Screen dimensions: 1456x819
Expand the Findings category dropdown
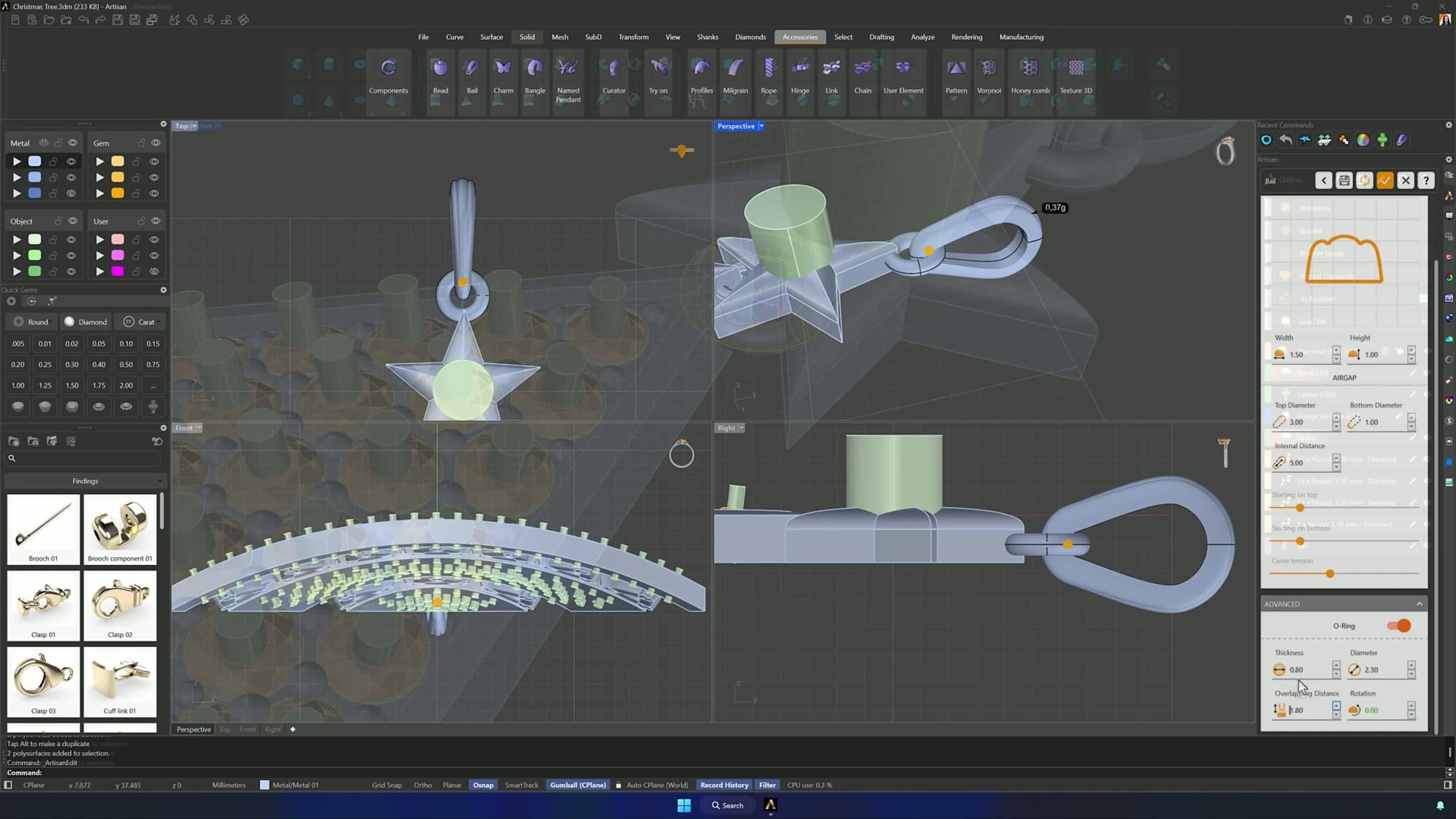tap(86, 481)
